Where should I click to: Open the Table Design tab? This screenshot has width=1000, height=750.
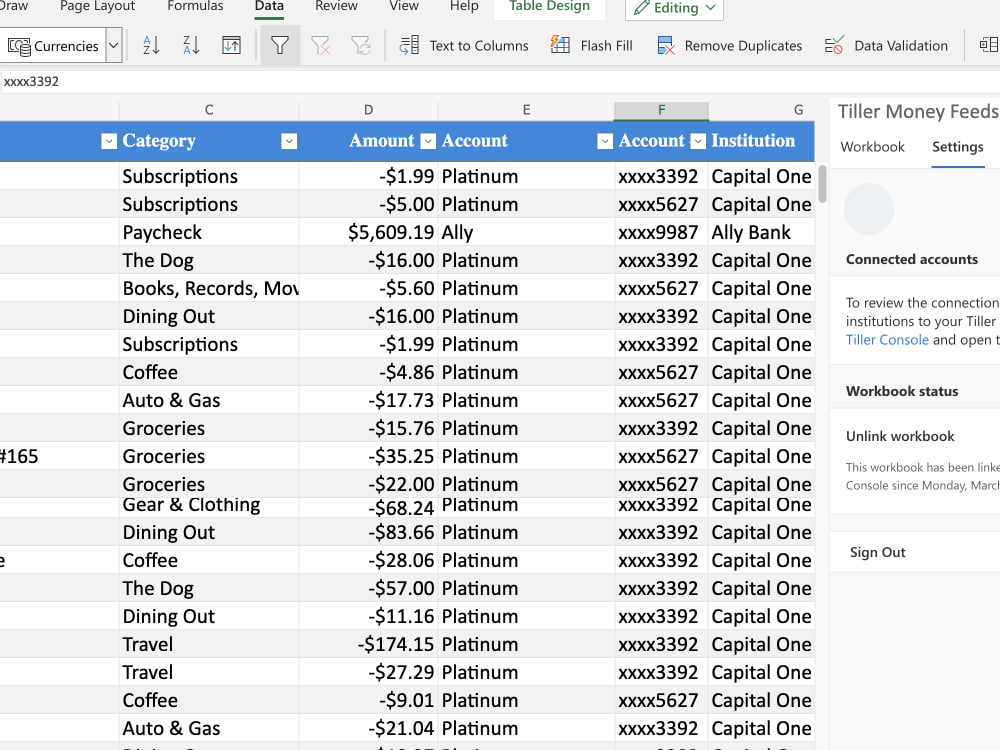coord(549,6)
